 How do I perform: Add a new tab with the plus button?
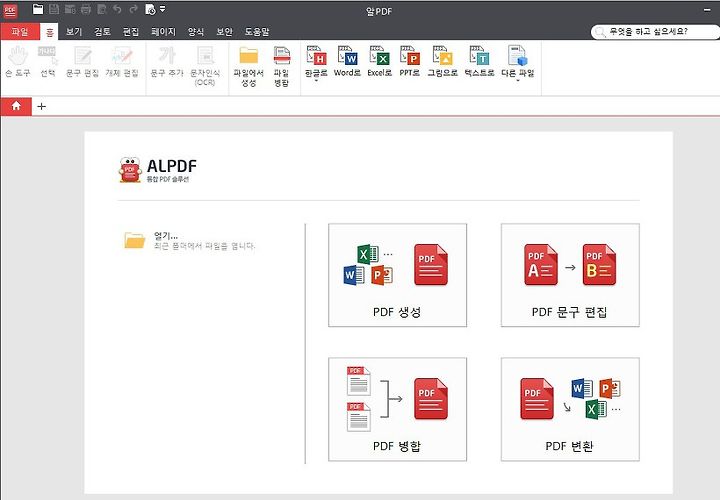[x=41, y=107]
